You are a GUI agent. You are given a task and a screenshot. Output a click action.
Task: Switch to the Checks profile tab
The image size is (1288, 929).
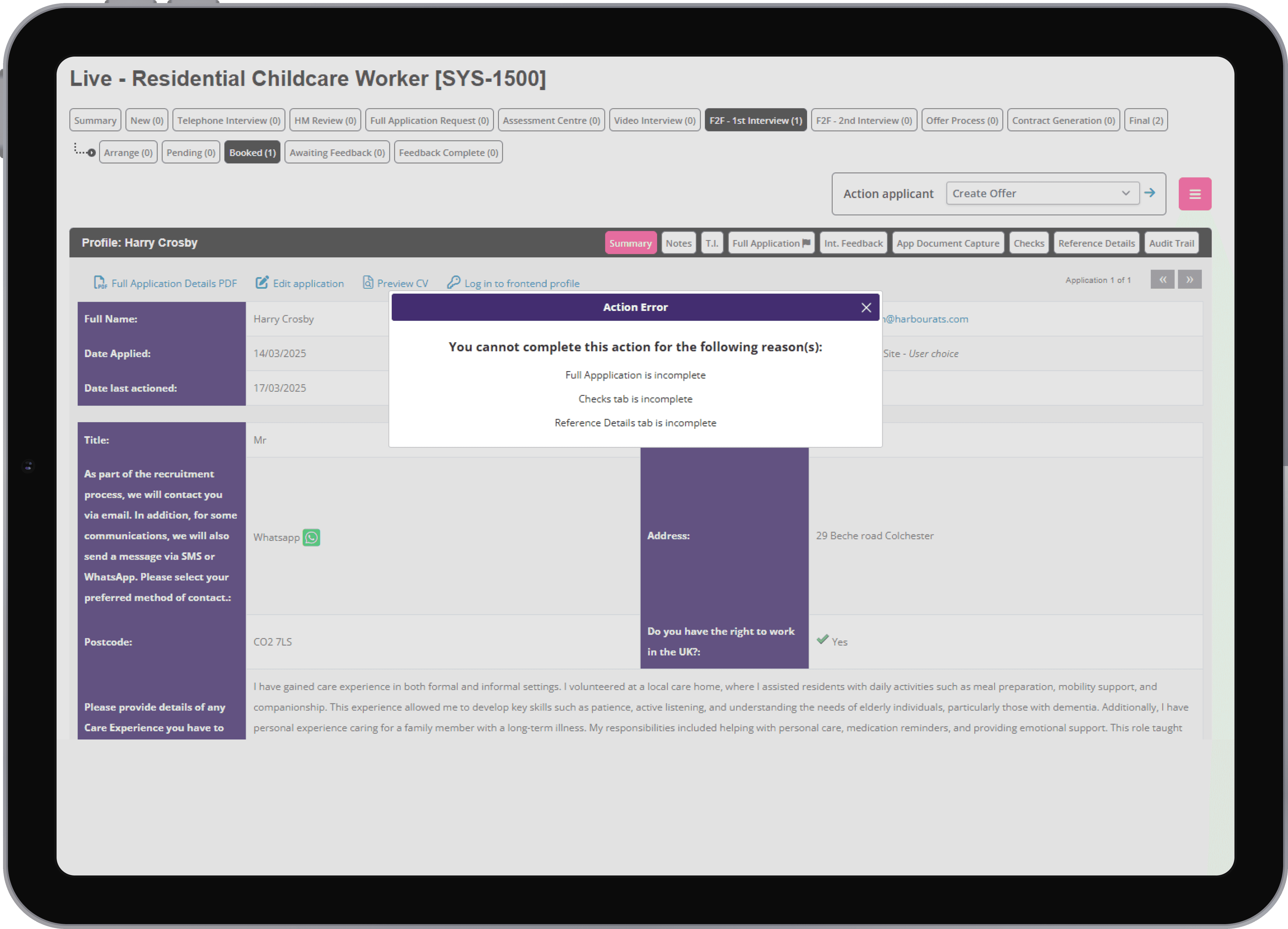coord(1029,243)
